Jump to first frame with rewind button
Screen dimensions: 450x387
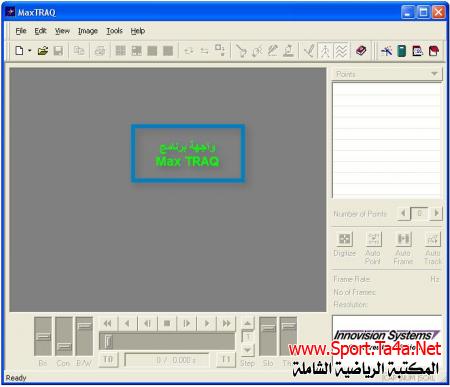pyautogui.click(x=108, y=323)
